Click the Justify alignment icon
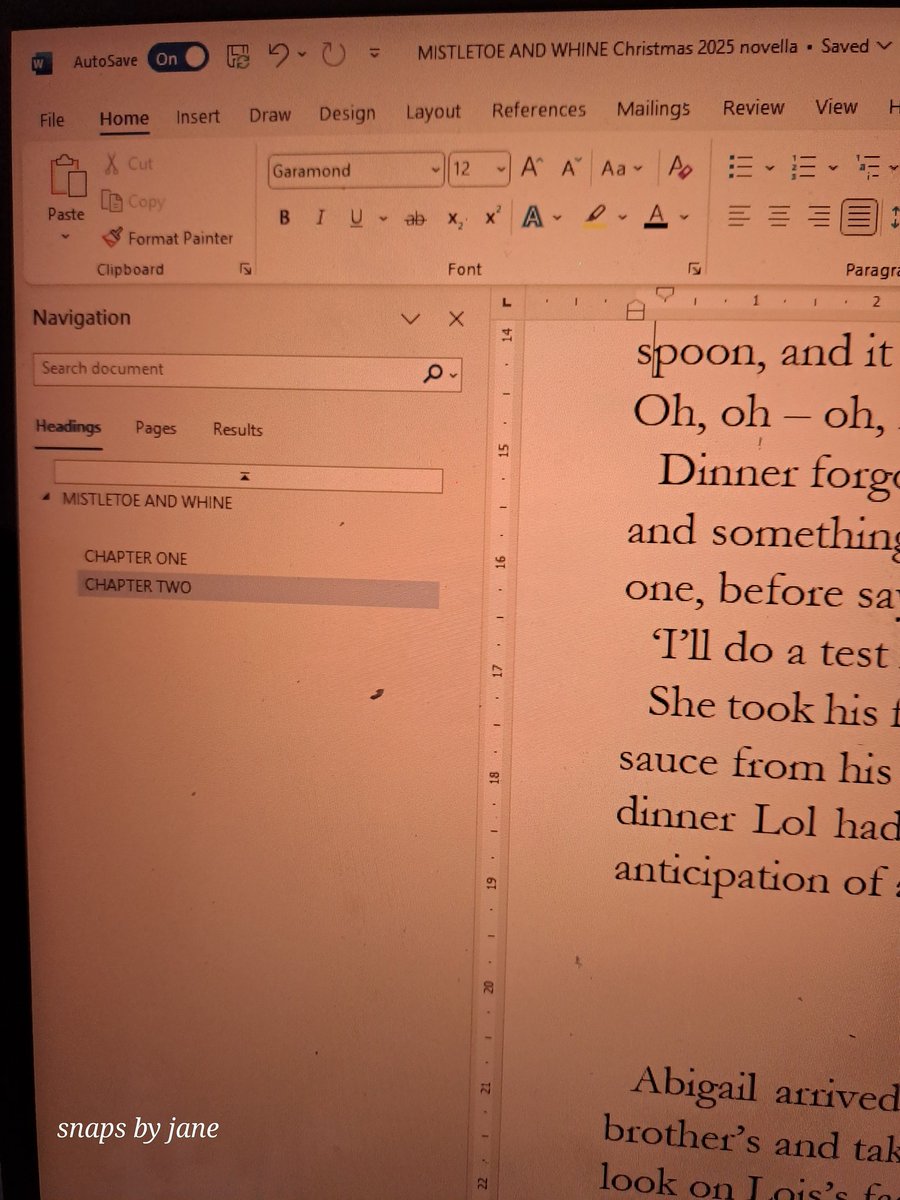The image size is (900, 1200). pyautogui.click(x=857, y=216)
